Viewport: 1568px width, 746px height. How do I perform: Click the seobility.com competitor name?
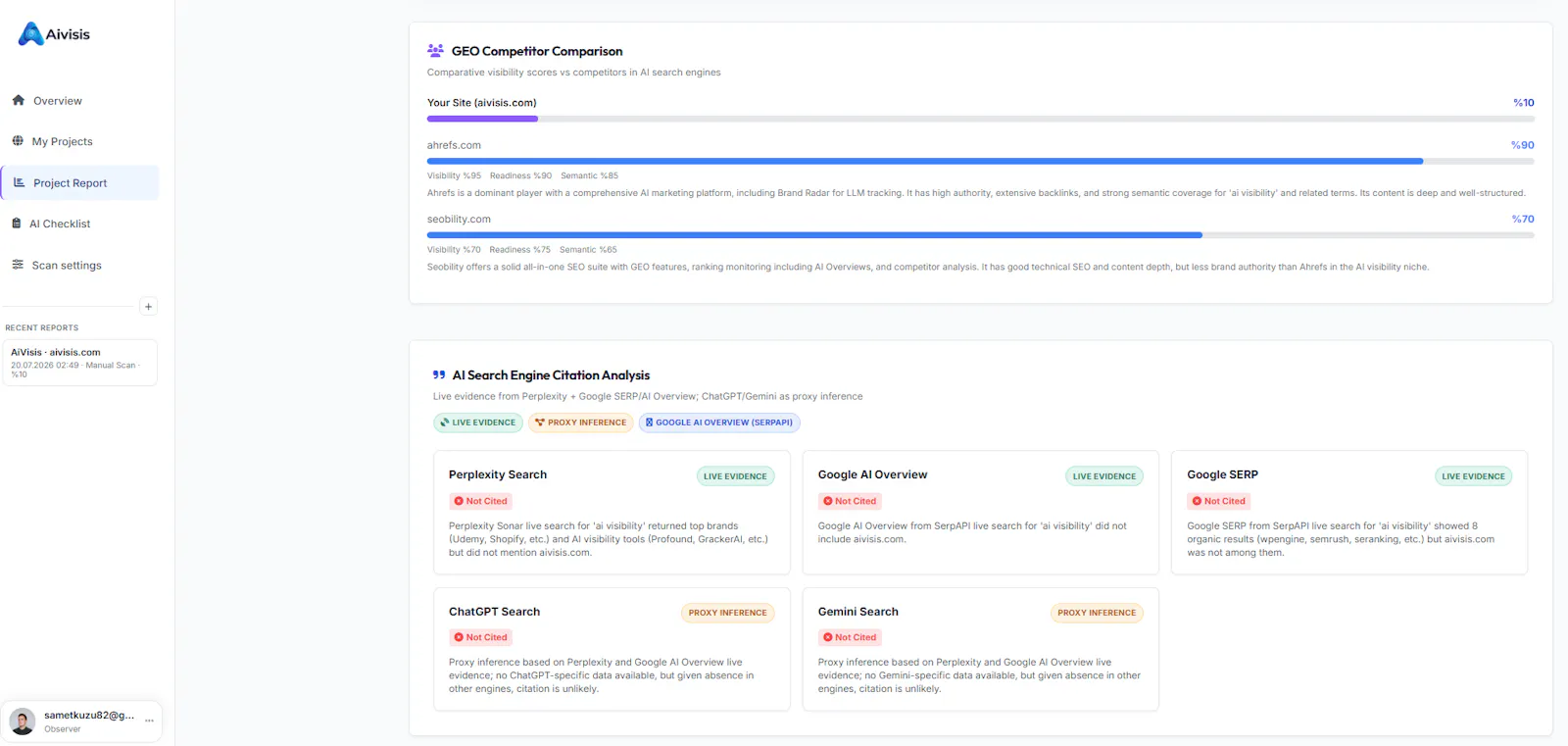click(x=459, y=220)
